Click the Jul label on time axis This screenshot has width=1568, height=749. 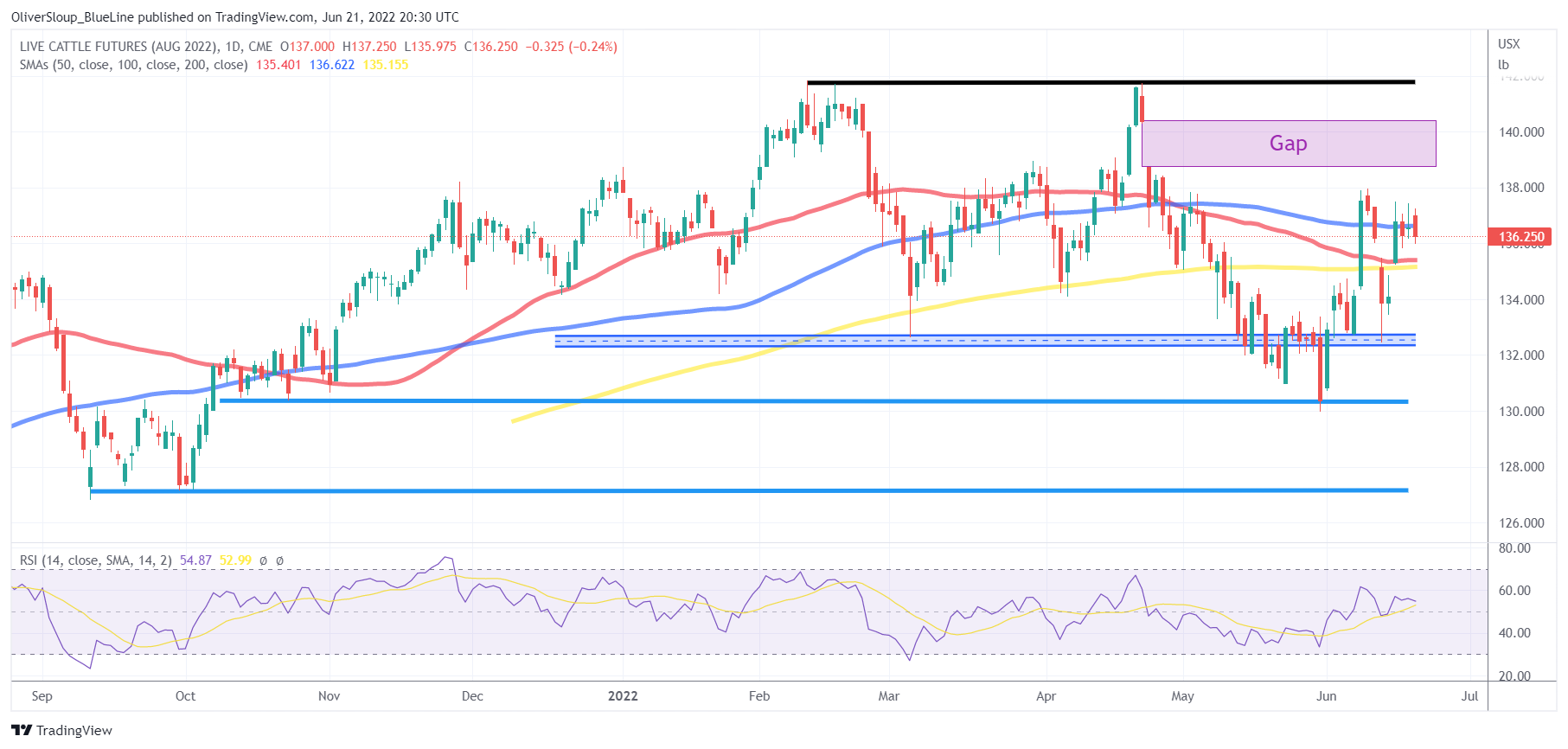click(x=1469, y=696)
